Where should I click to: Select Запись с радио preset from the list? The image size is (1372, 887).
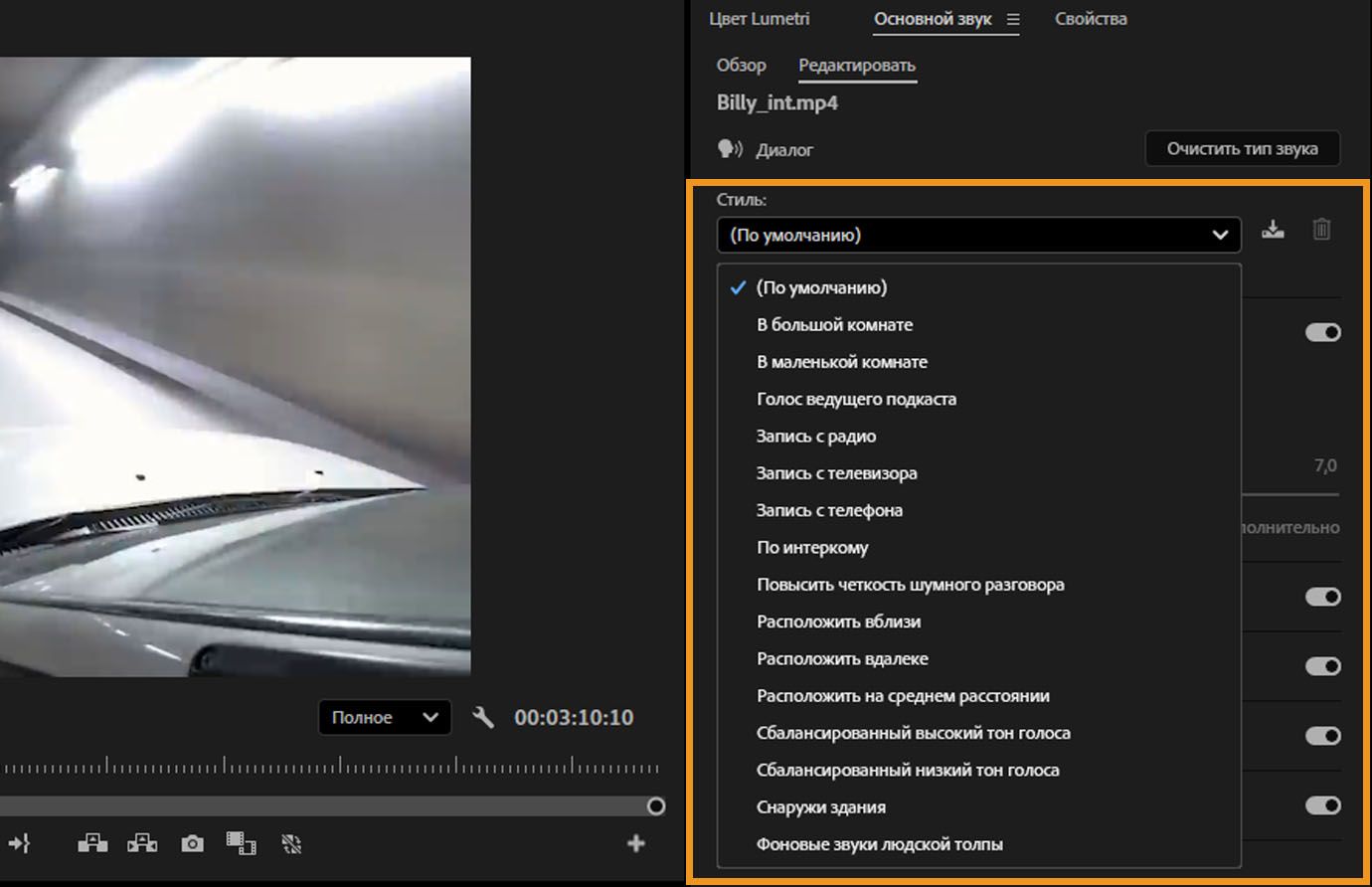[x=815, y=436]
